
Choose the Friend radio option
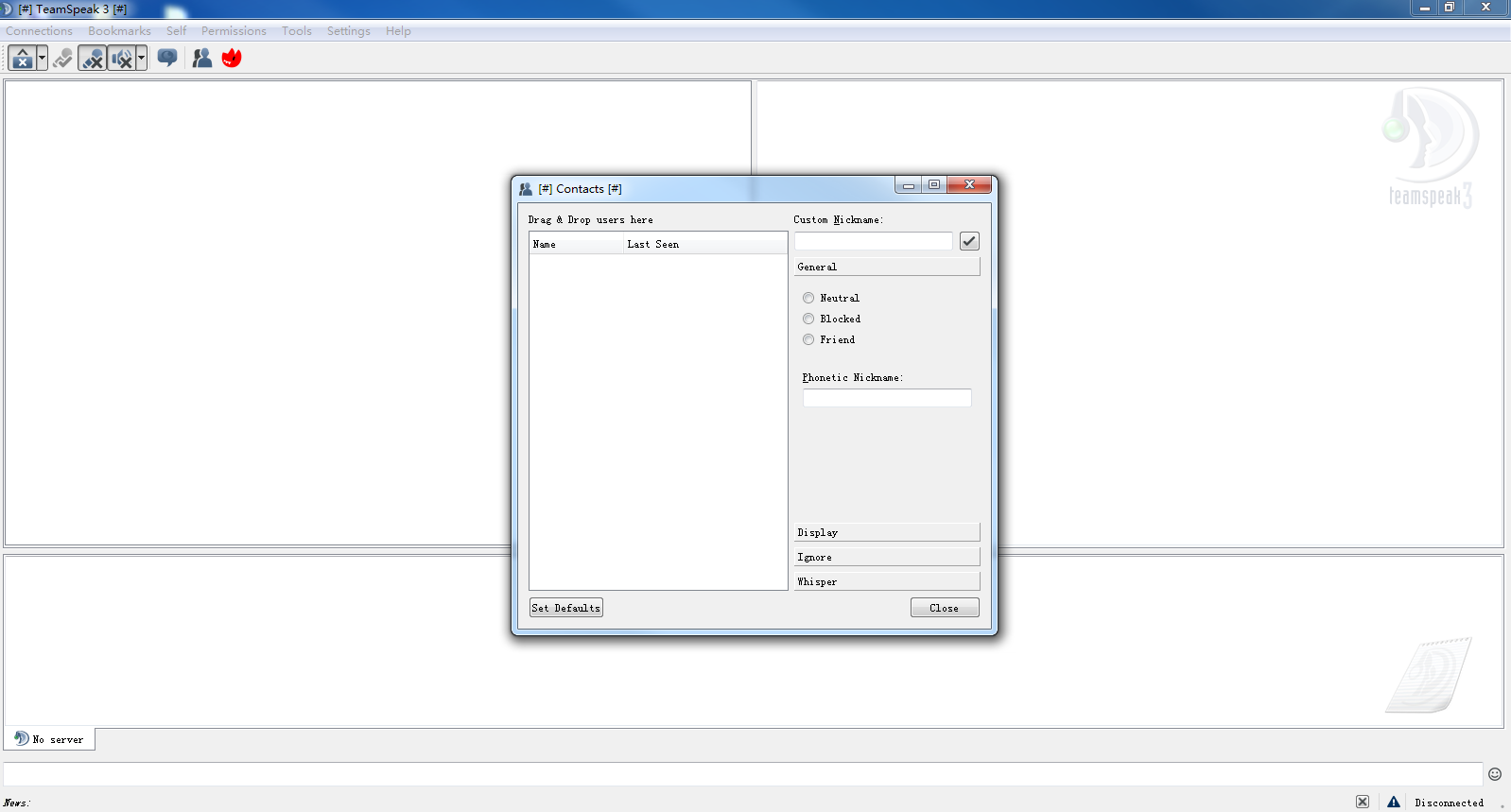coord(808,339)
